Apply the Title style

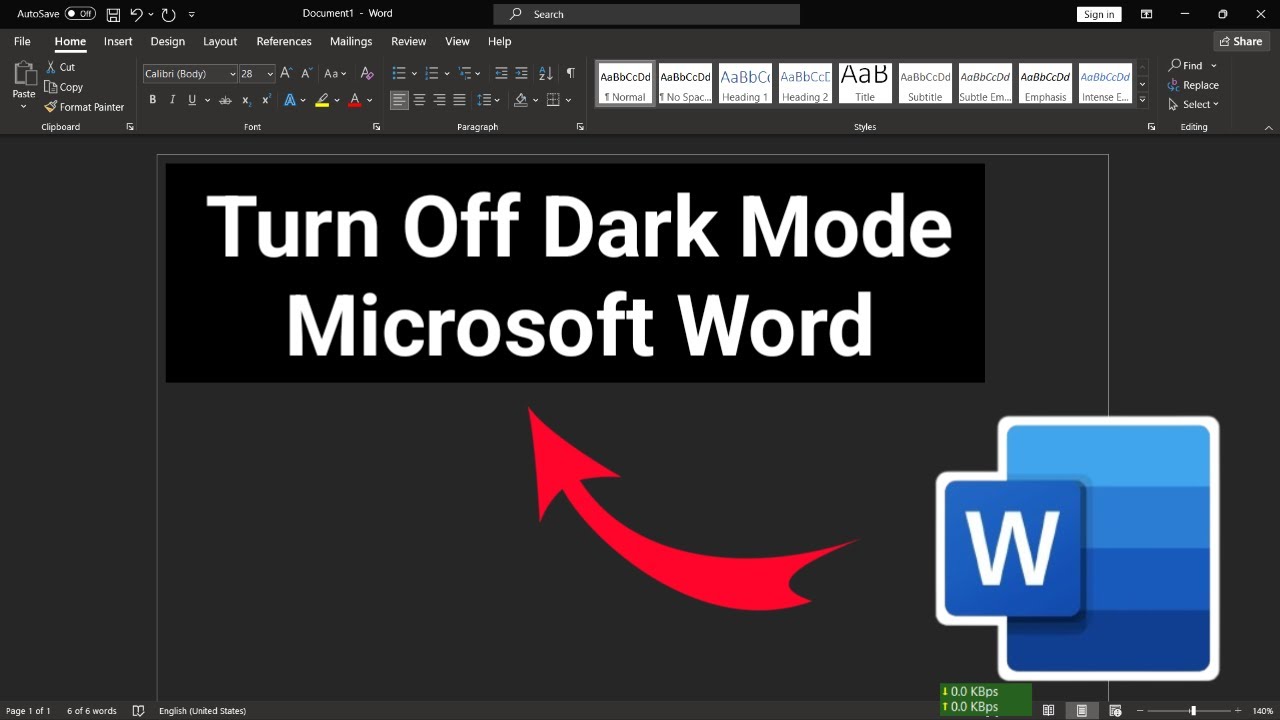(865, 84)
